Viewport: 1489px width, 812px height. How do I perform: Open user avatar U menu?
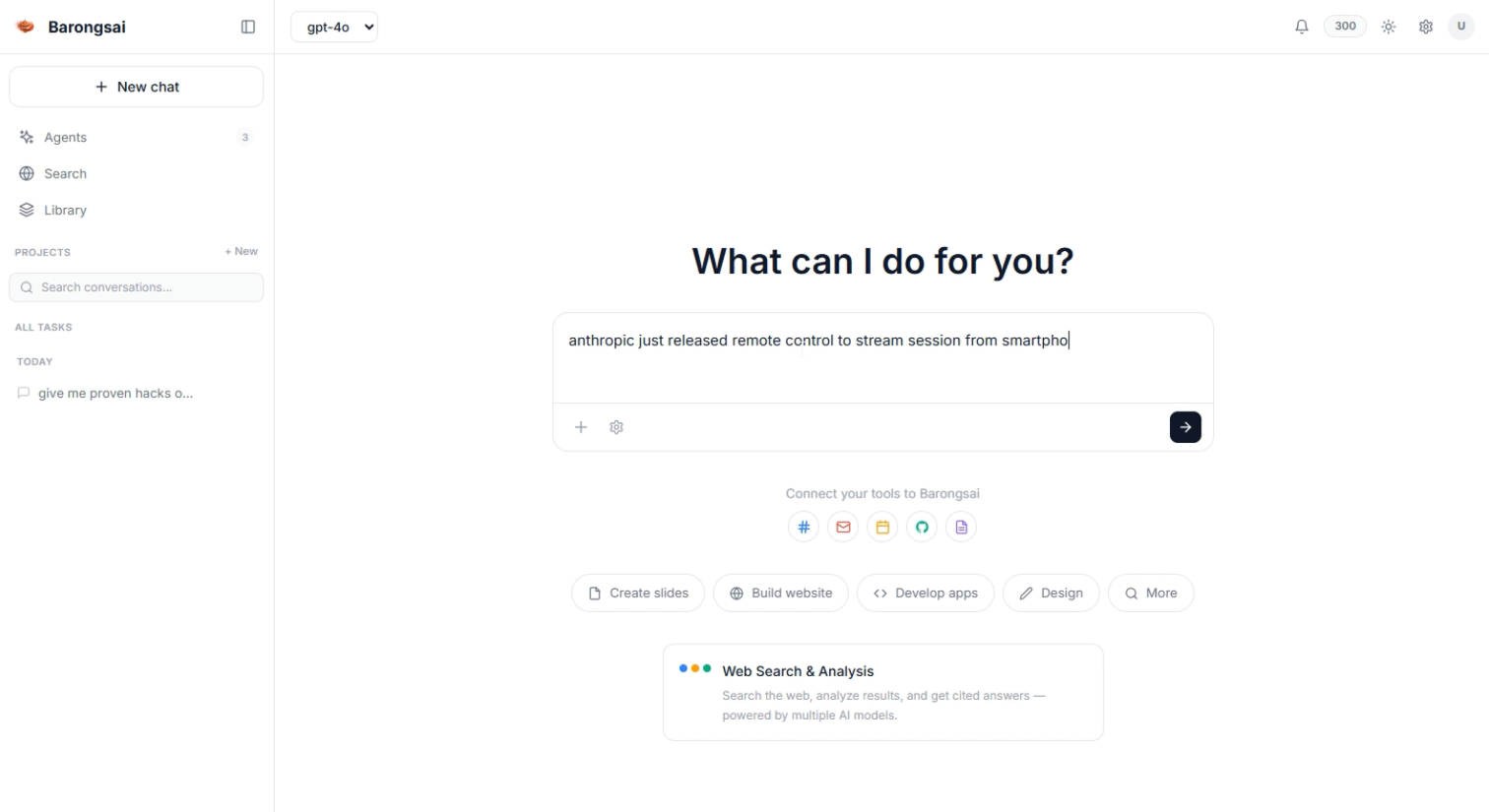[x=1461, y=27]
